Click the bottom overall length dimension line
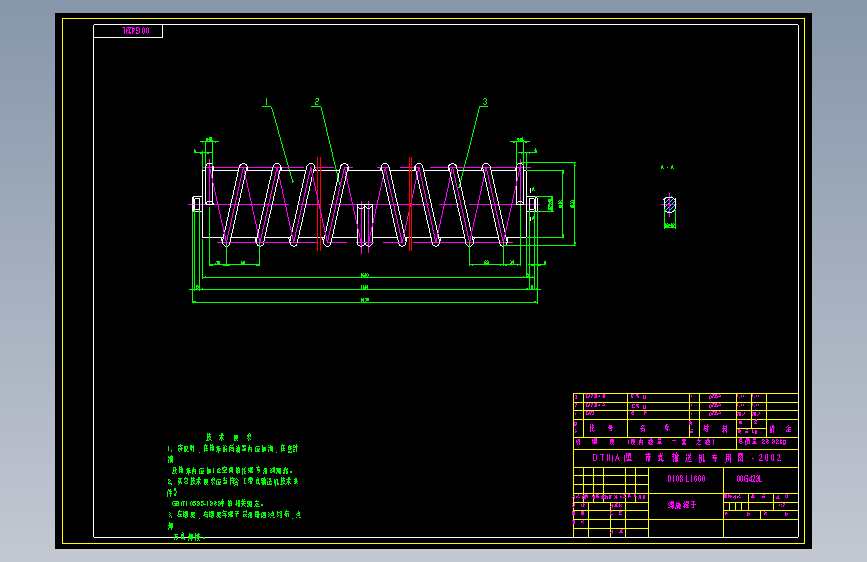 click(x=365, y=302)
